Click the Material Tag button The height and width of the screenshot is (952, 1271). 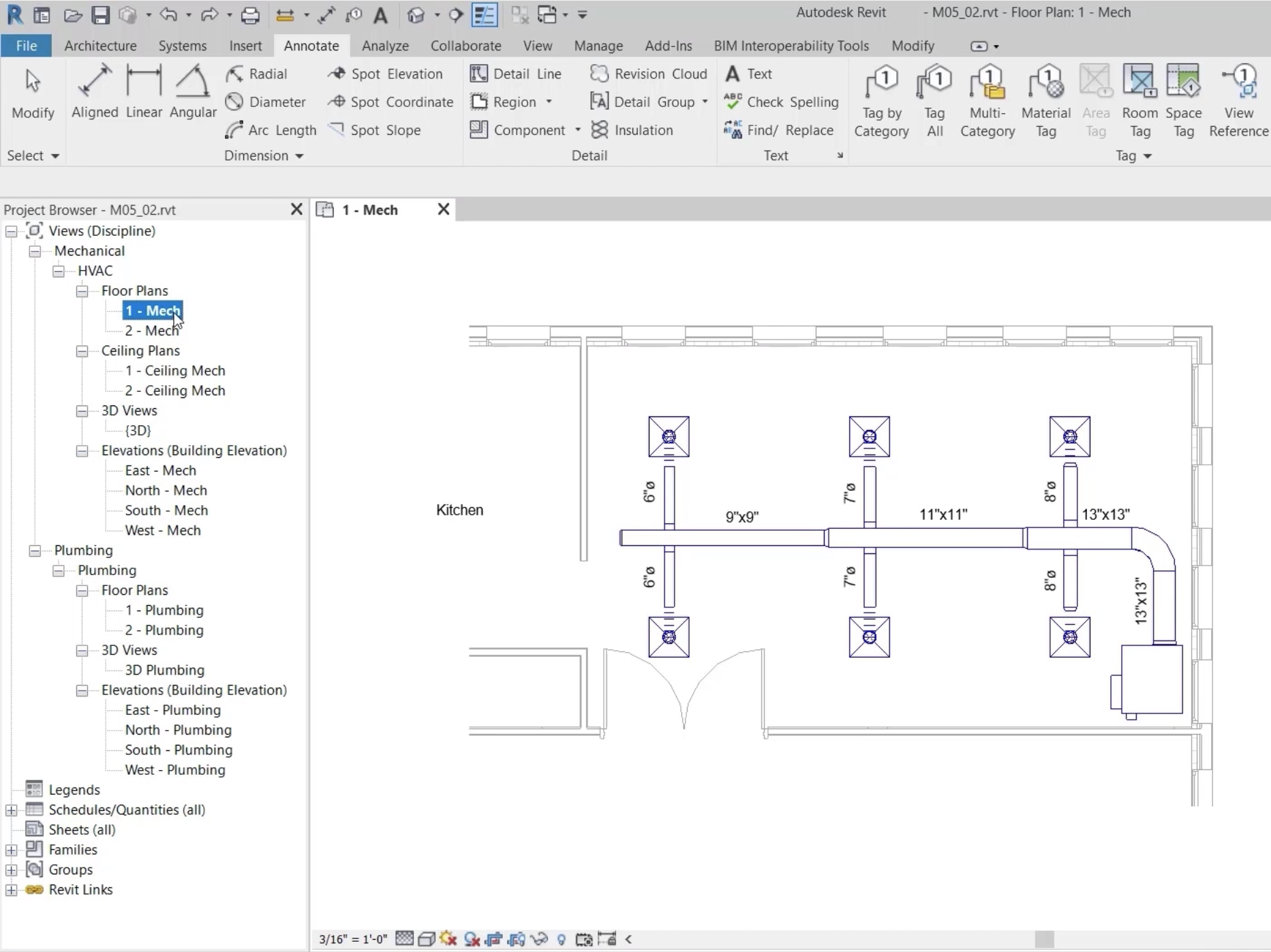1046,102
